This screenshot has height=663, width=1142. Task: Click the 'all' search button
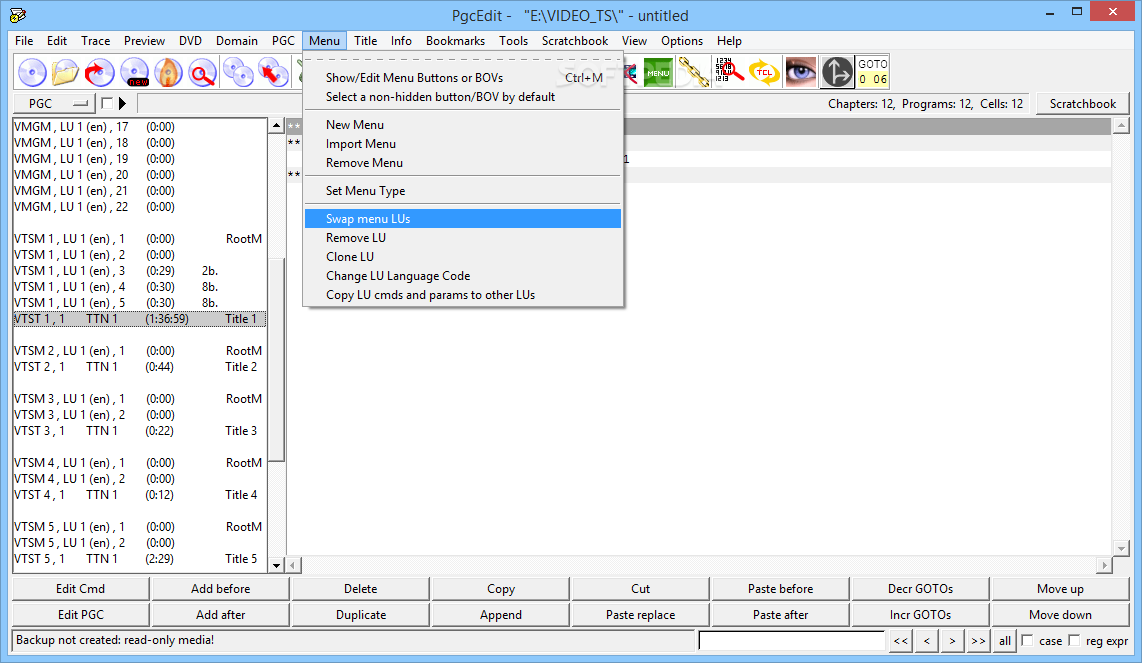pyautogui.click(x=1005, y=641)
